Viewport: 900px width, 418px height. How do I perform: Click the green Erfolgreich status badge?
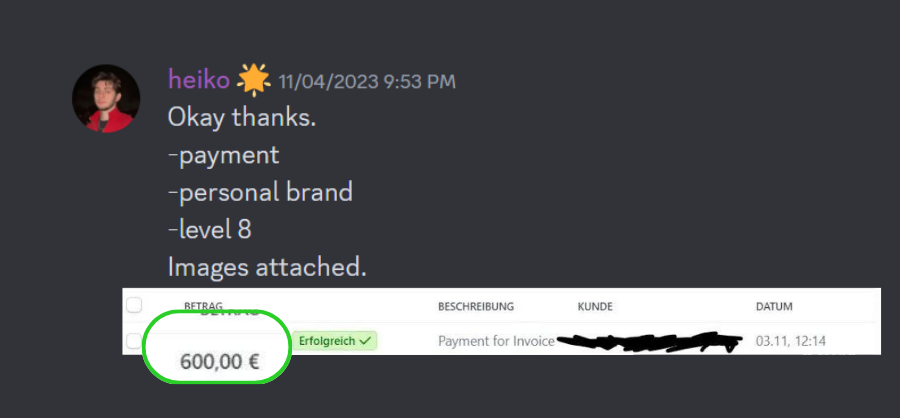(335, 340)
